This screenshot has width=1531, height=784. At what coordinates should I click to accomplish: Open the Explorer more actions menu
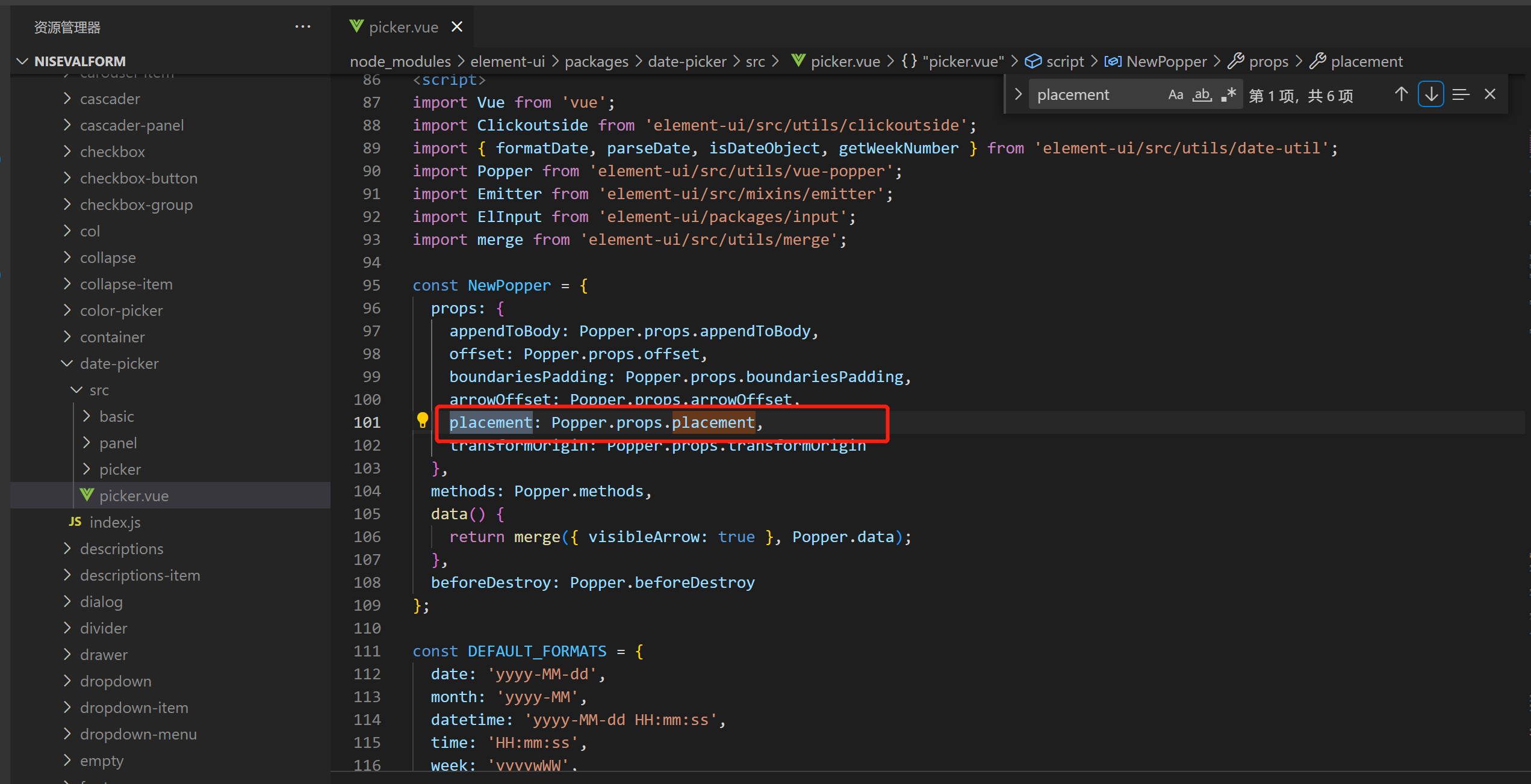[303, 26]
